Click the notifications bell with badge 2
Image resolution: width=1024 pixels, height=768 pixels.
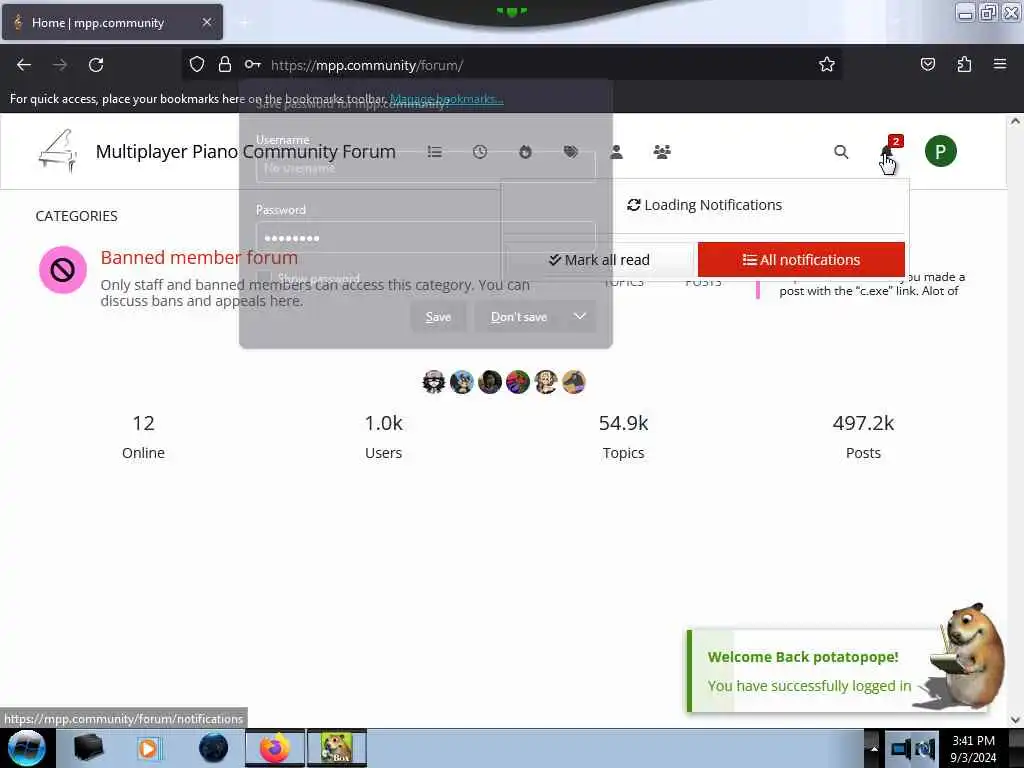pyautogui.click(x=888, y=151)
